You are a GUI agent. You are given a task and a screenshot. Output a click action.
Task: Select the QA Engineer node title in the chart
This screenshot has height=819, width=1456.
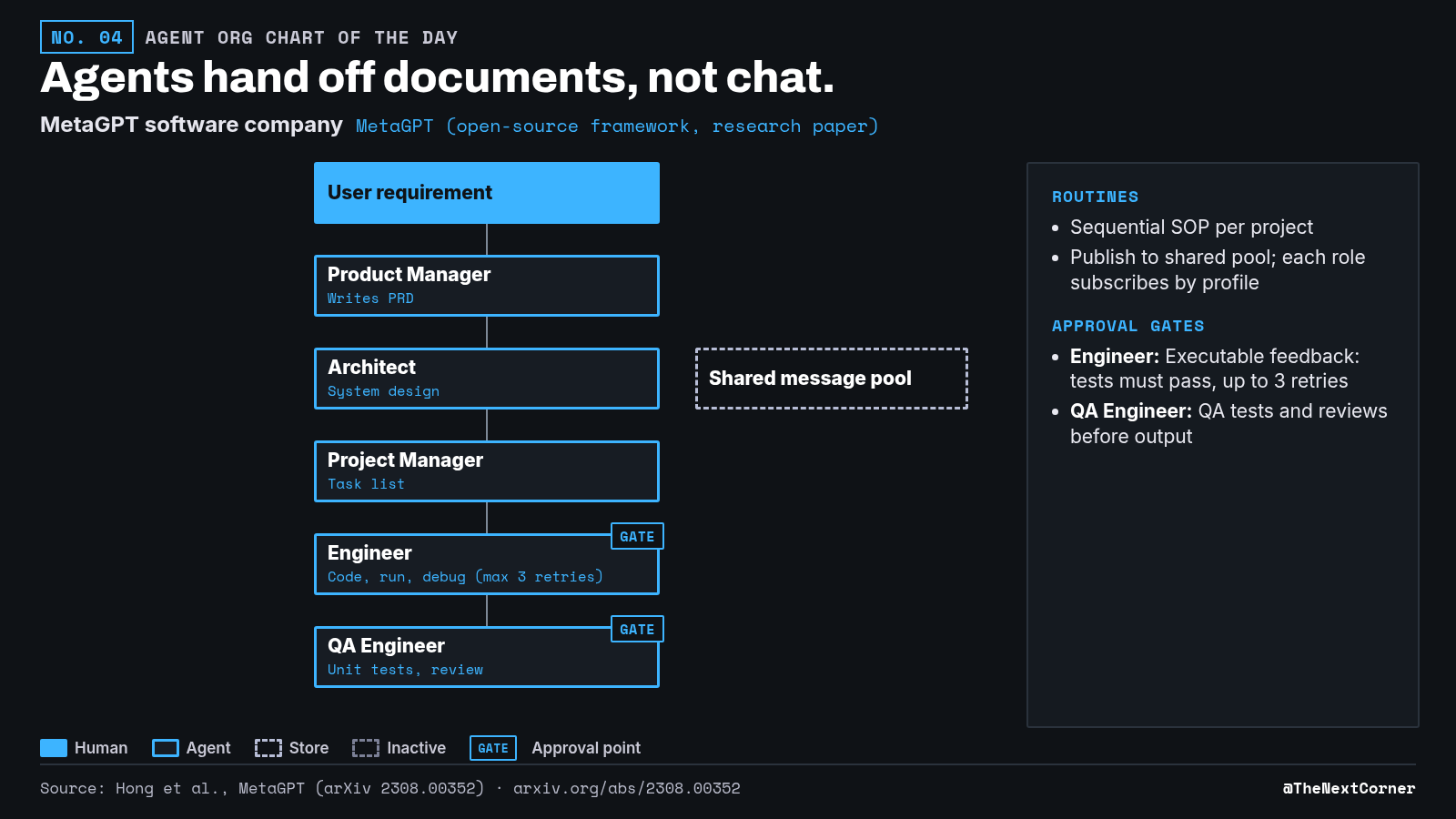[x=386, y=645]
